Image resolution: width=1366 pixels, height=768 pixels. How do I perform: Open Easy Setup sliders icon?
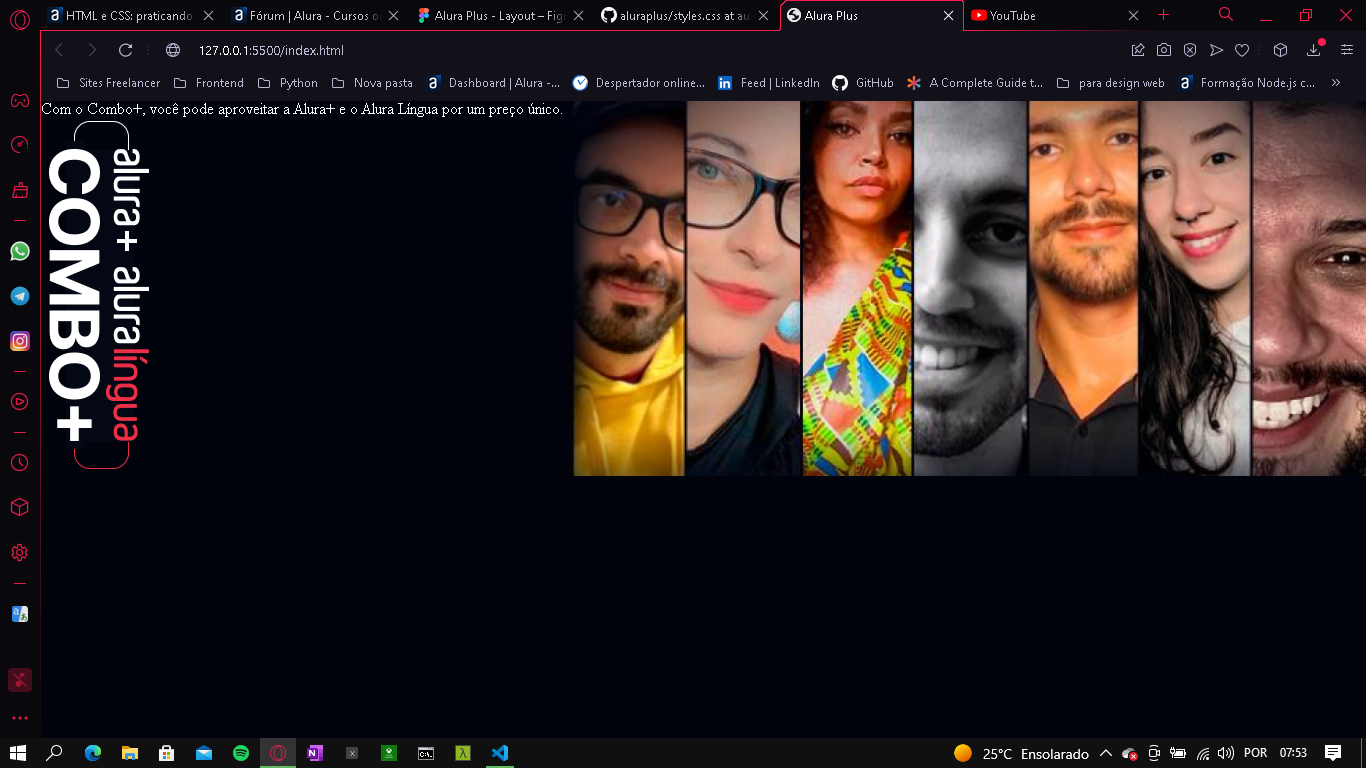[1347, 50]
